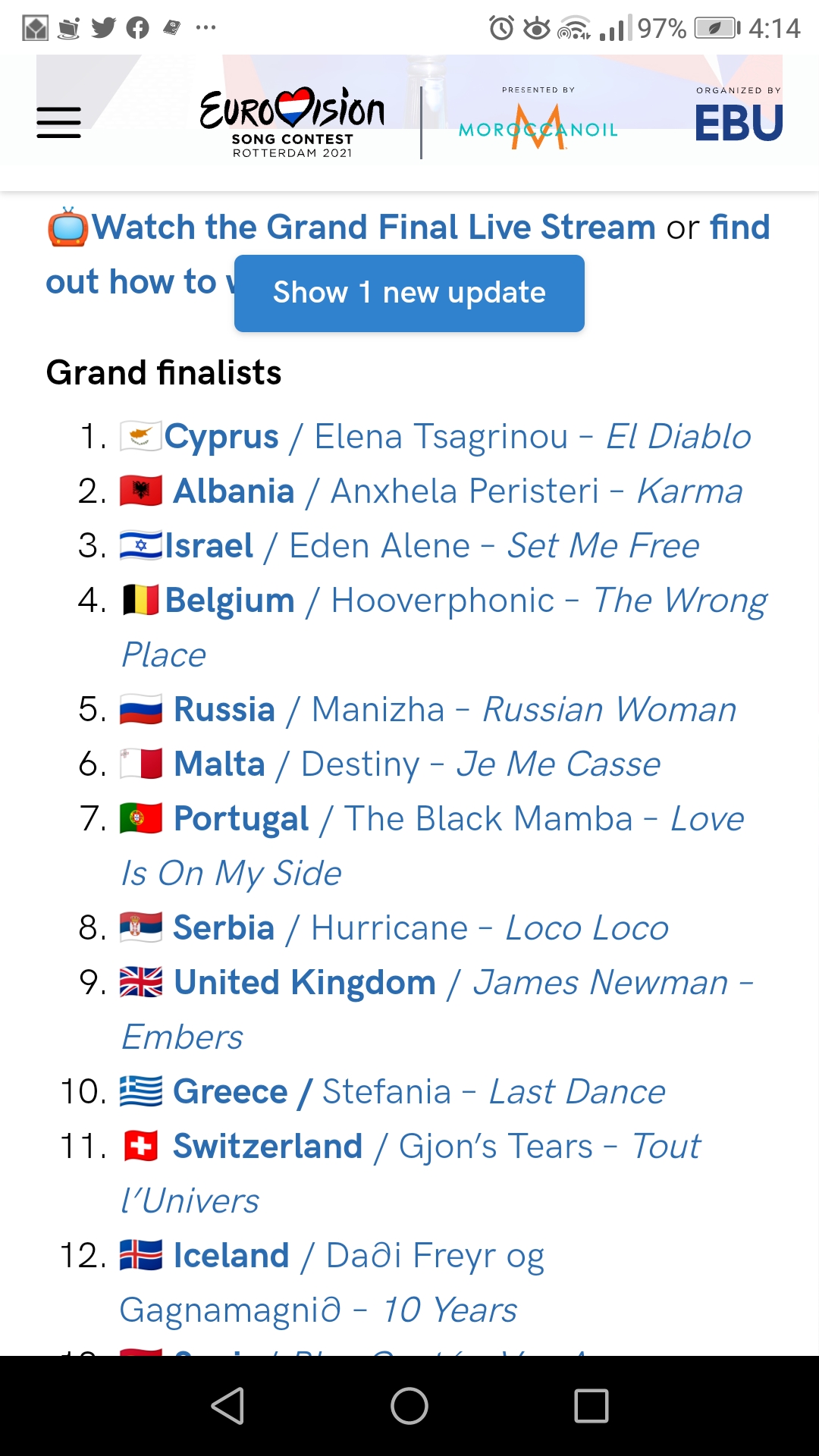
Task: Tap the Android back navigation button
Action: 227,1406
